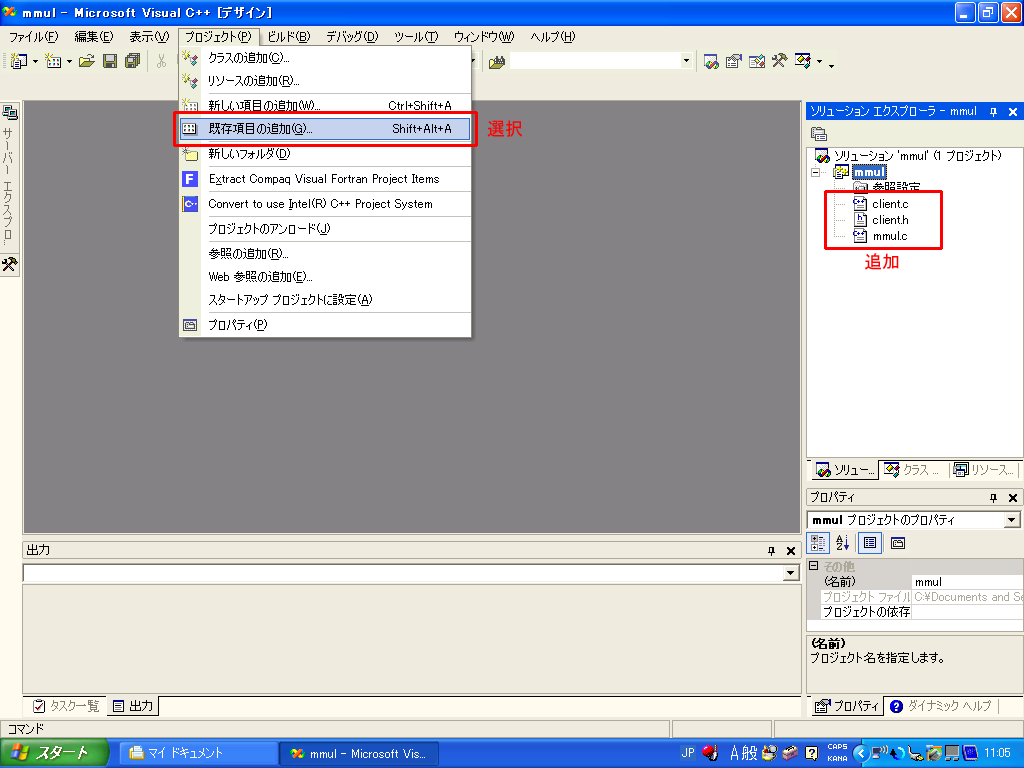Open the ツール(T) menu

click(x=416, y=37)
